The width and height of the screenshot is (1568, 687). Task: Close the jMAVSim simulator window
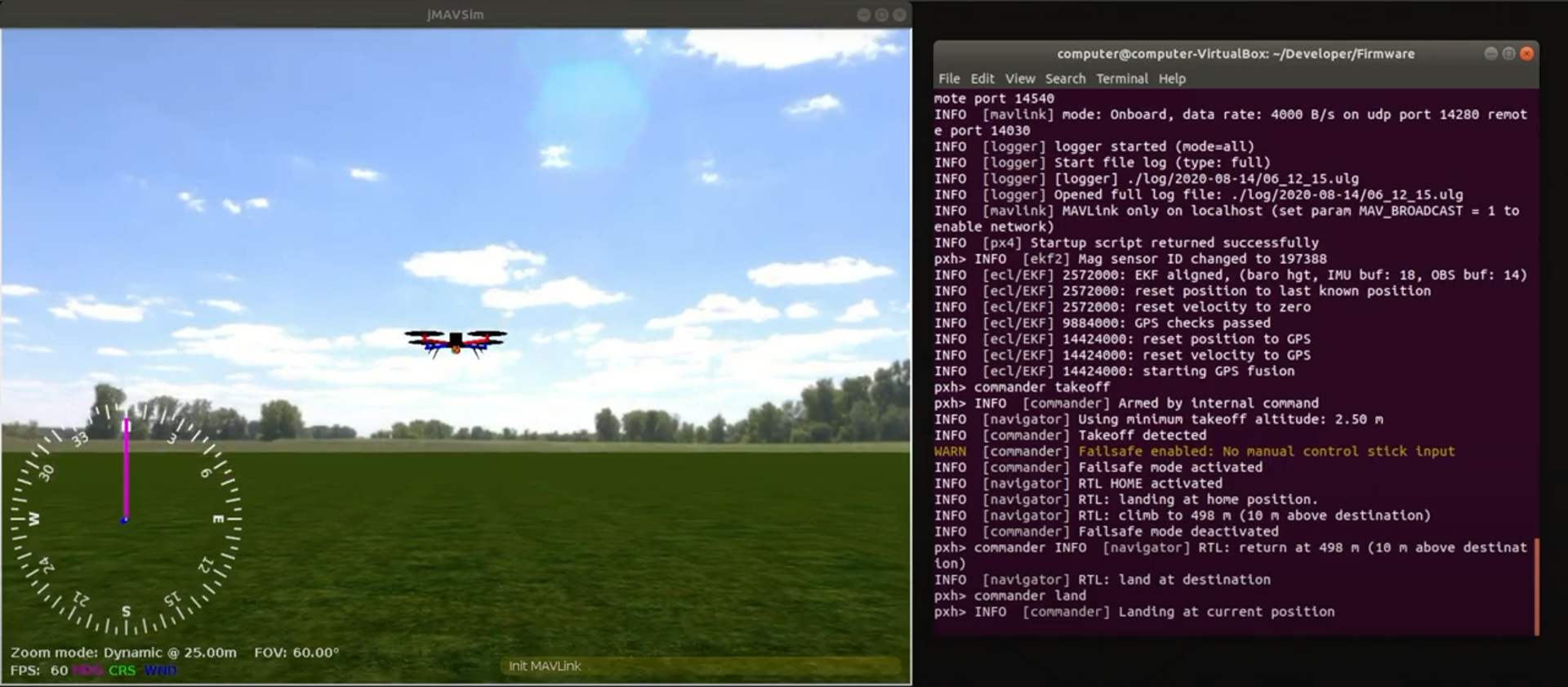899,15
